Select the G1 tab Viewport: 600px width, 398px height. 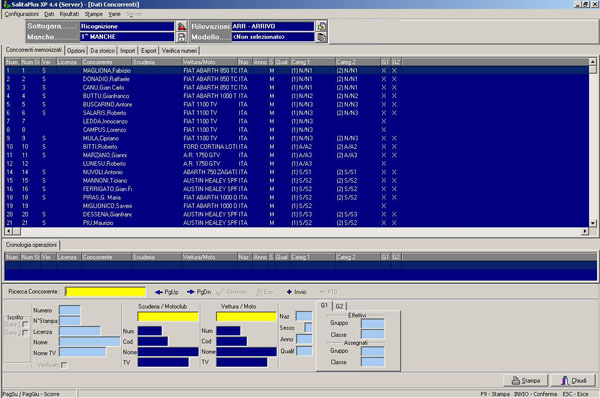click(324, 305)
